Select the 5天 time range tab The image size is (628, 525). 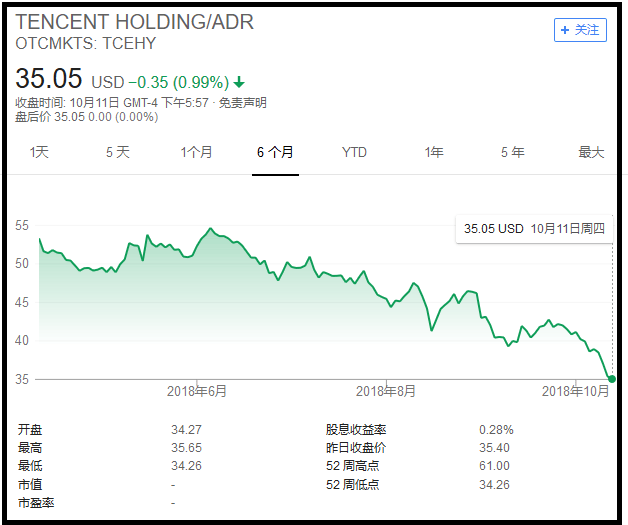118,152
